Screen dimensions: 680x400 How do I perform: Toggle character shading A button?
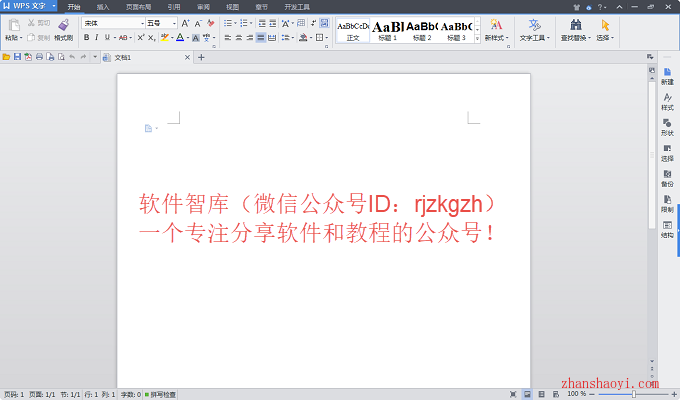click(196, 38)
